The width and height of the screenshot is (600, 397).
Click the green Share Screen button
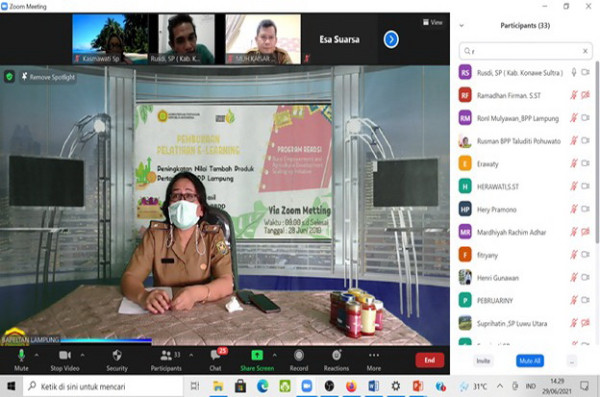tap(257, 360)
